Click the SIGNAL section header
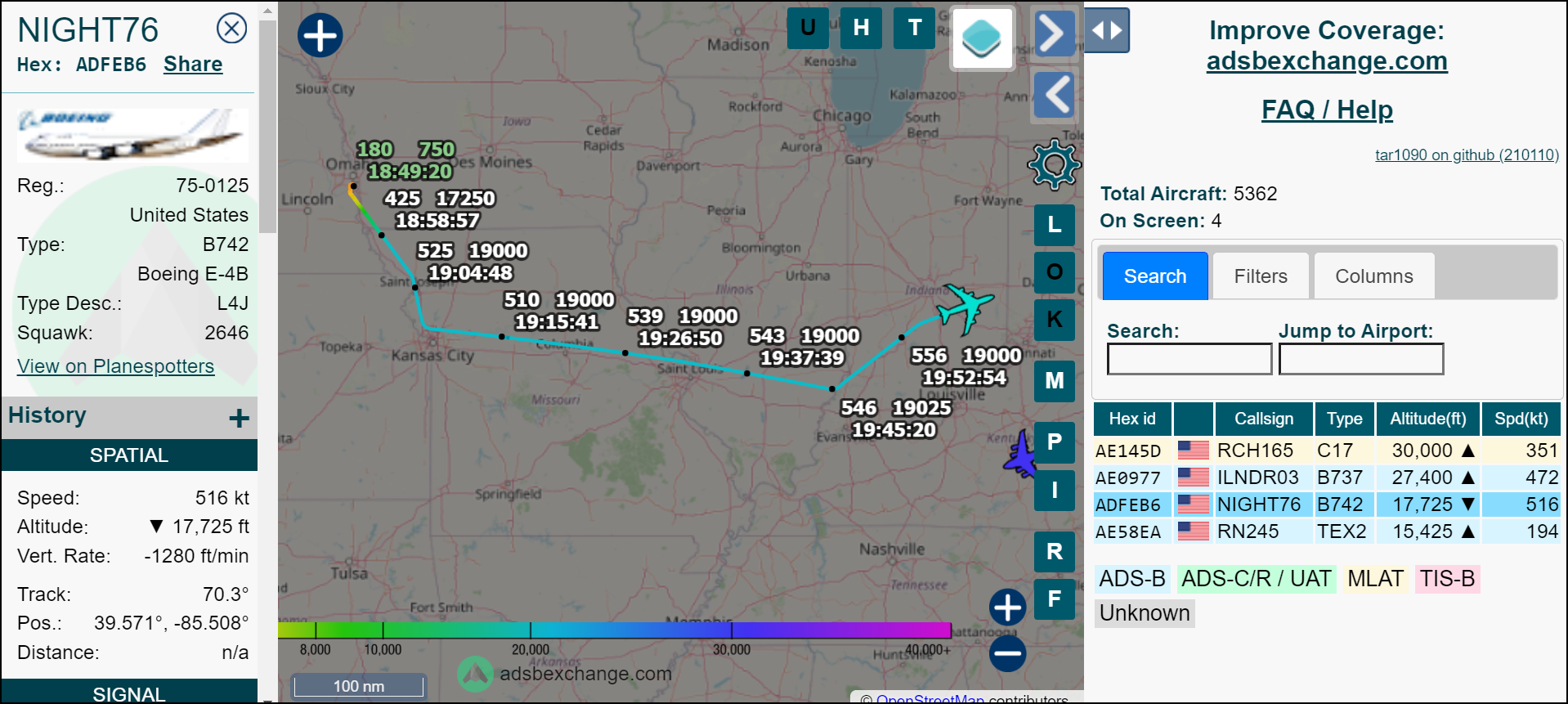Image resolution: width=1568 pixels, height=704 pixels. click(x=129, y=693)
